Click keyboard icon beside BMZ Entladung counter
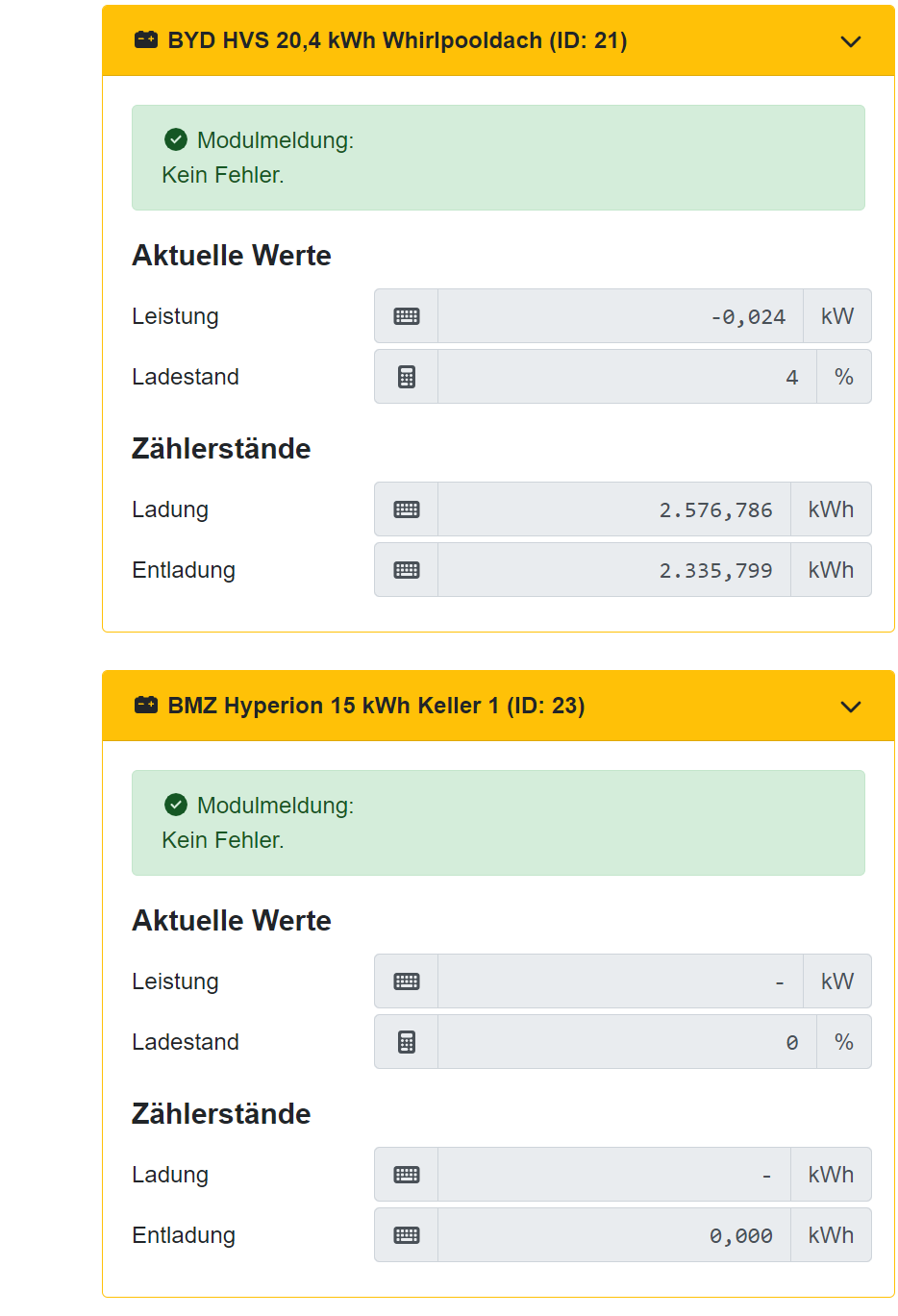 click(x=407, y=1235)
